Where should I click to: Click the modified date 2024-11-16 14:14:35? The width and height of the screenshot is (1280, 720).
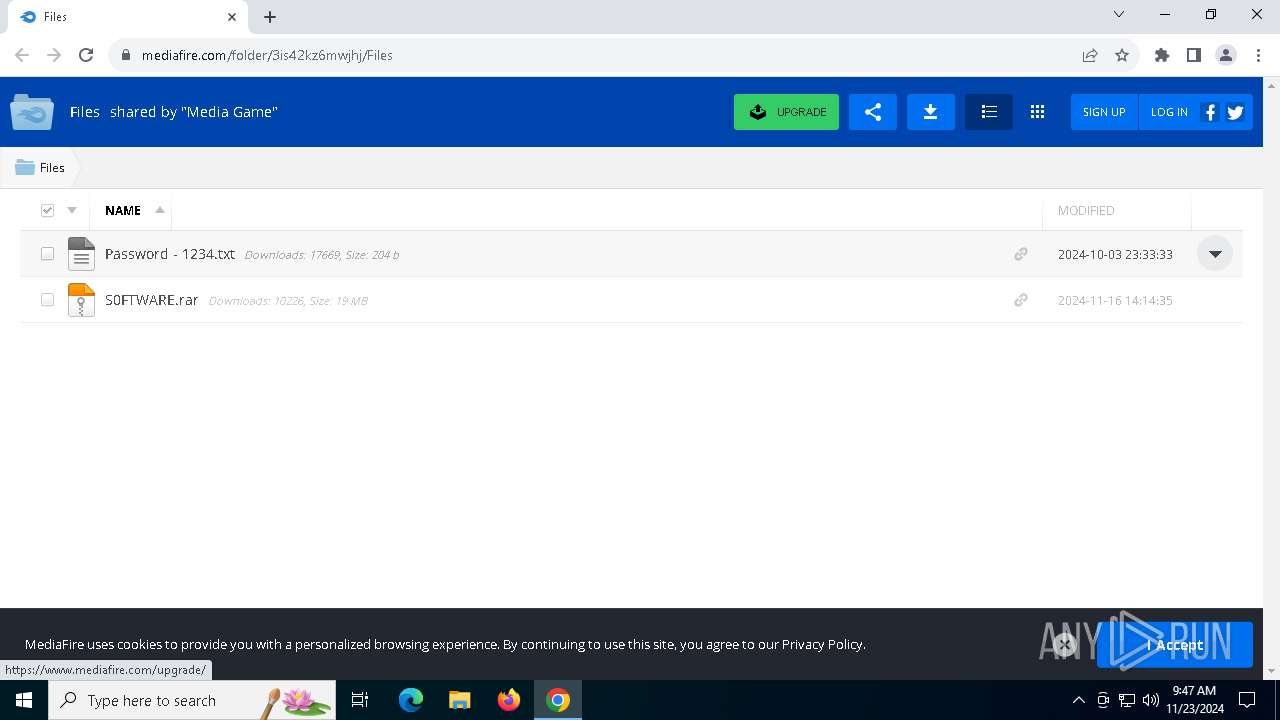pyautogui.click(x=1115, y=300)
